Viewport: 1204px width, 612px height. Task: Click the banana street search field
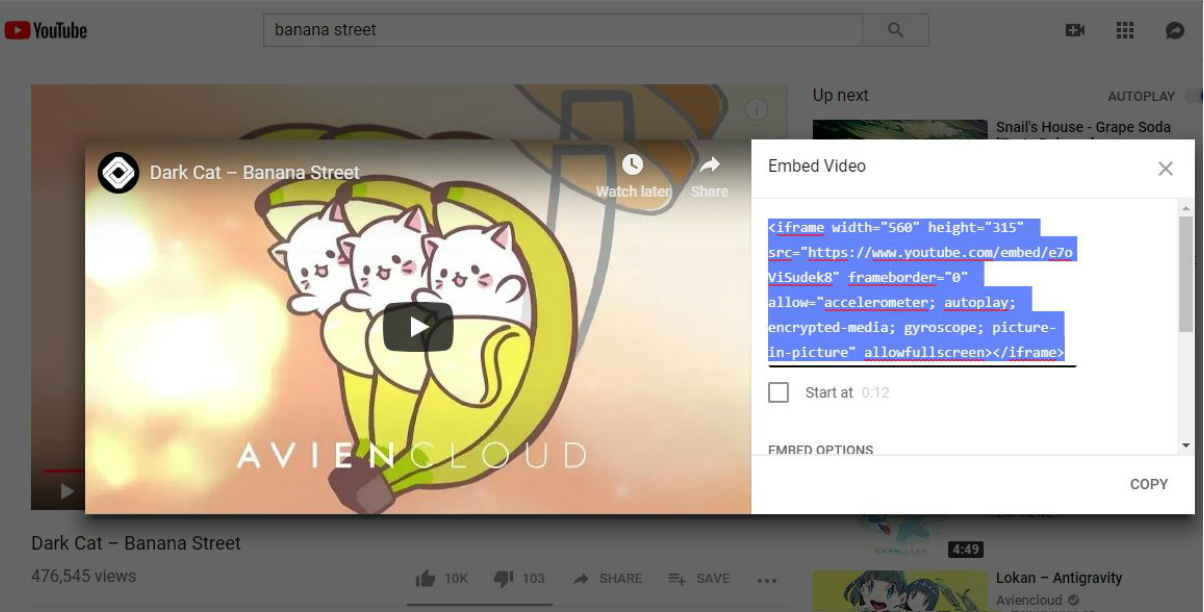563,30
